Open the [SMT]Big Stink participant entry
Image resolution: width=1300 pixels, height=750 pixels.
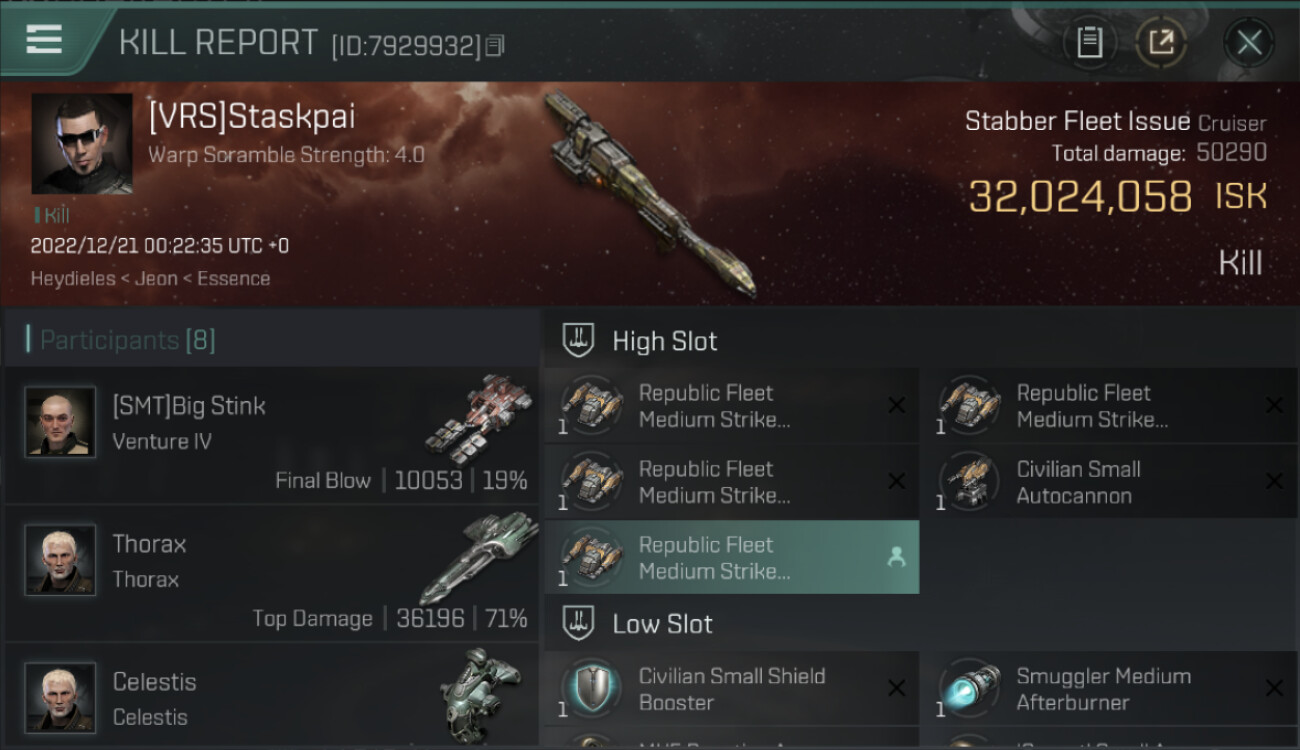click(271, 435)
